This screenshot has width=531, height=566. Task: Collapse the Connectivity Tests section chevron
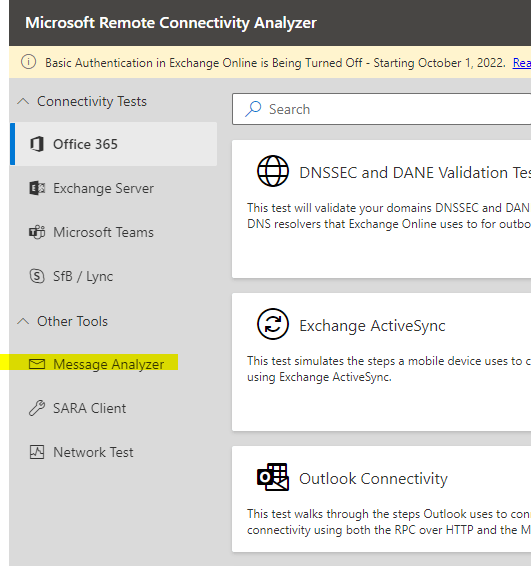pyautogui.click(x=23, y=101)
